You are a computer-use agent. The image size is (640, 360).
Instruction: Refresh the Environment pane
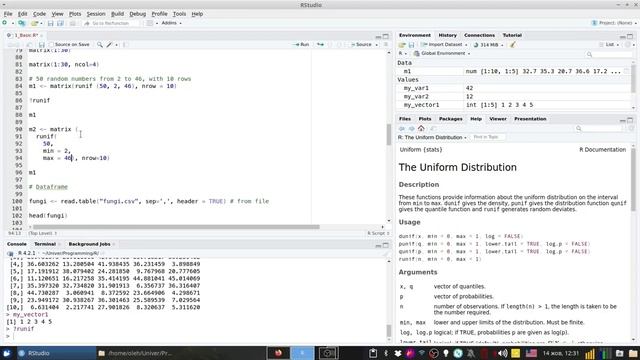click(x=629, y=44)
